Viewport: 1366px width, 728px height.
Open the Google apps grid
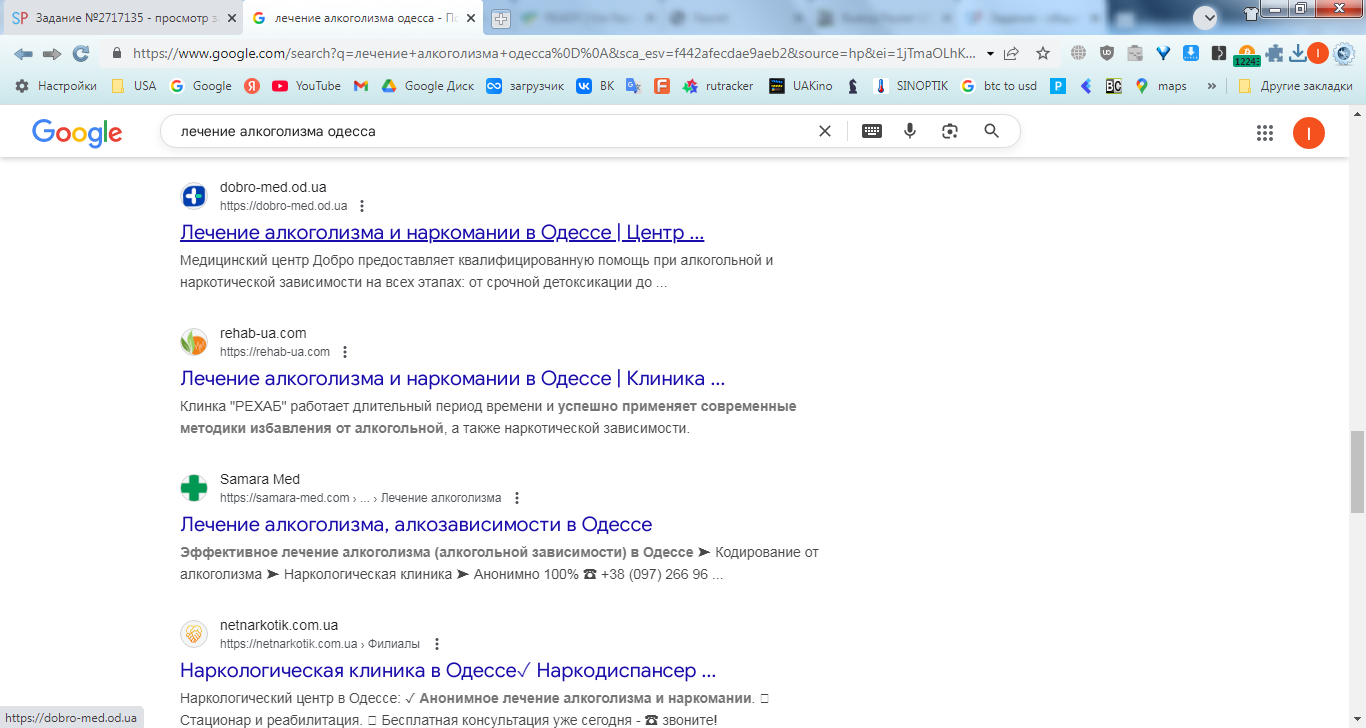[1265, 133]
